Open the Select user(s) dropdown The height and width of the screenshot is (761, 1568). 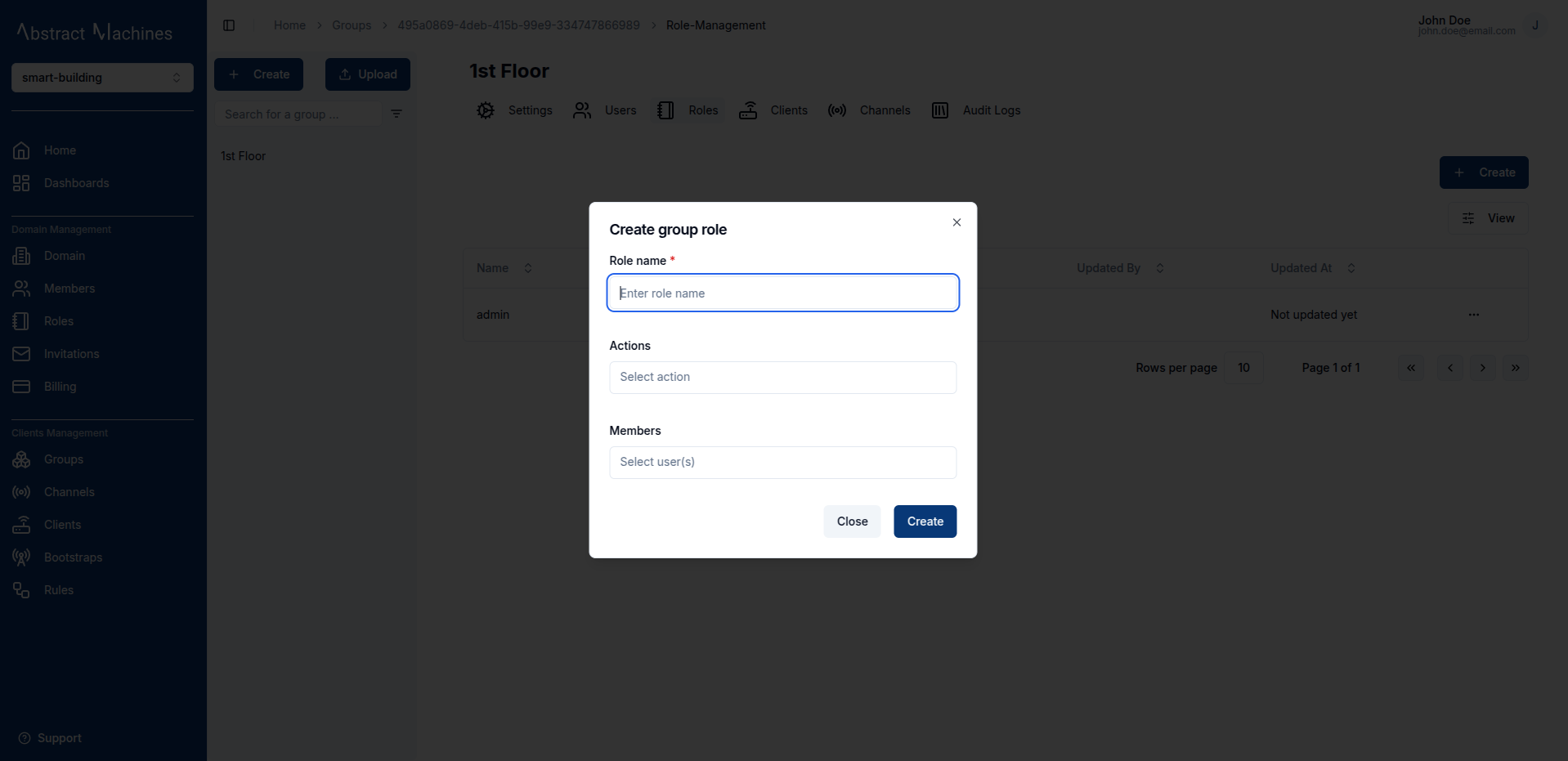(x=783, y=462)
